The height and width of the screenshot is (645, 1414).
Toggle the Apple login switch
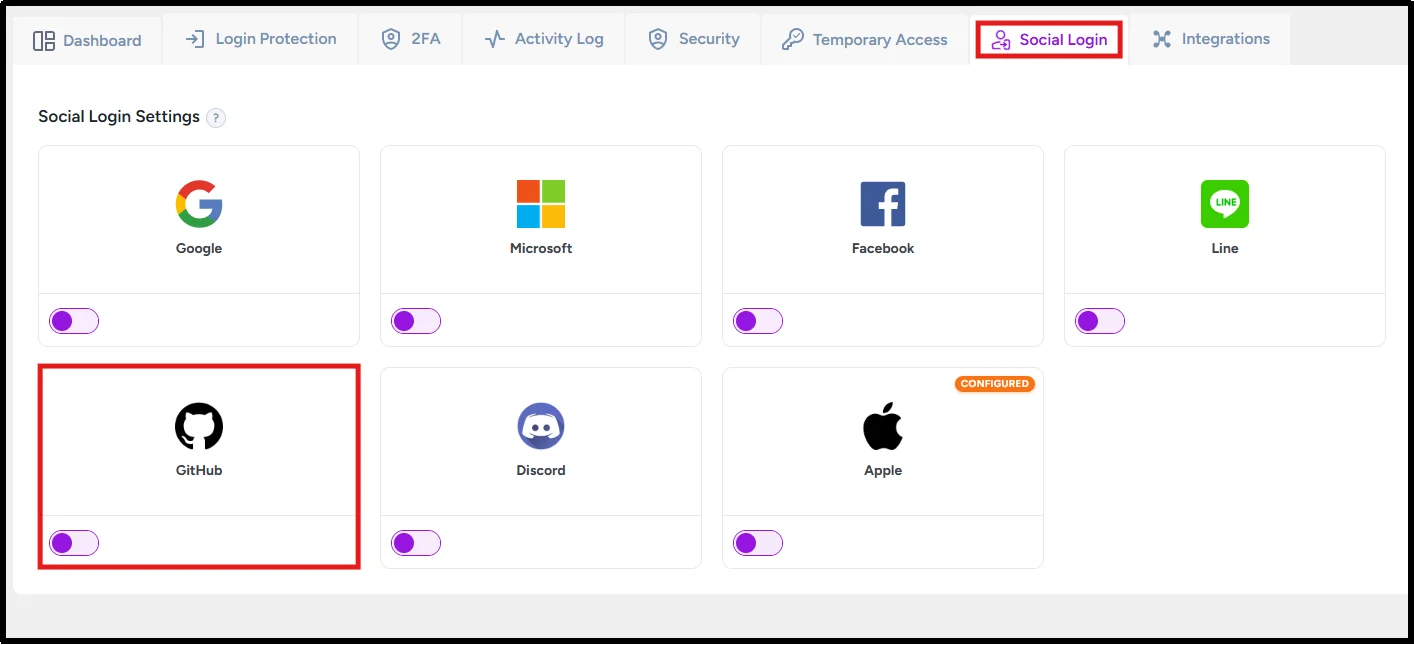758,543
